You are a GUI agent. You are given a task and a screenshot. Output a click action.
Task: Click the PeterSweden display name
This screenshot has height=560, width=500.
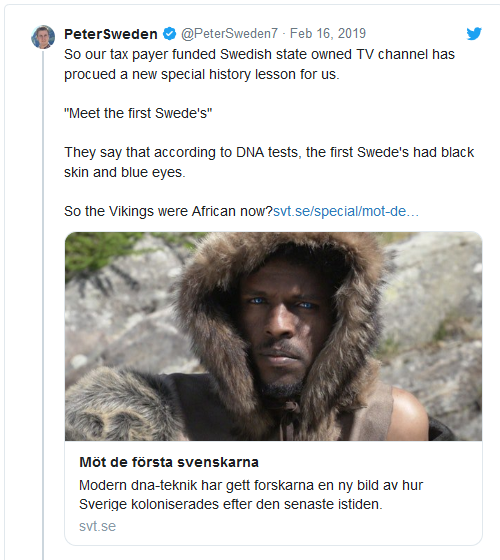point(111,34)
